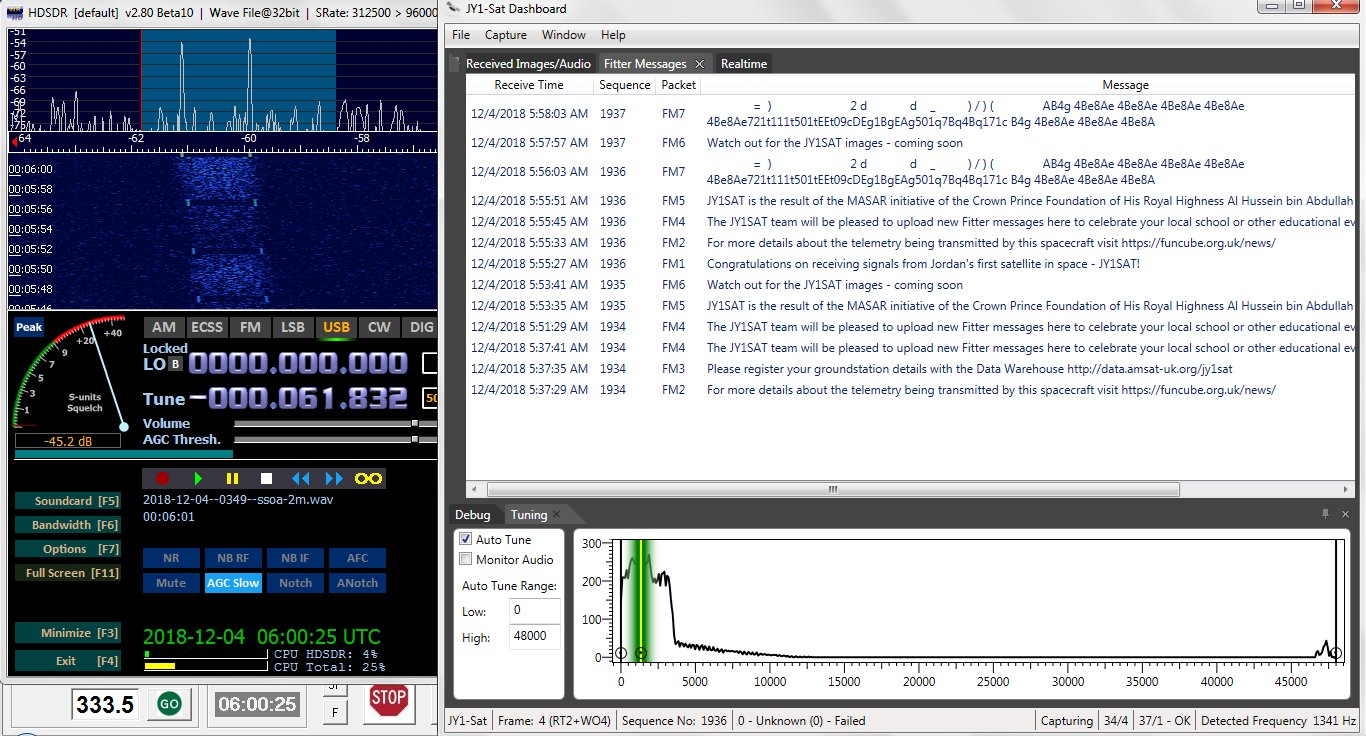Open Soundcard [F5] settings

coord(67,501)
